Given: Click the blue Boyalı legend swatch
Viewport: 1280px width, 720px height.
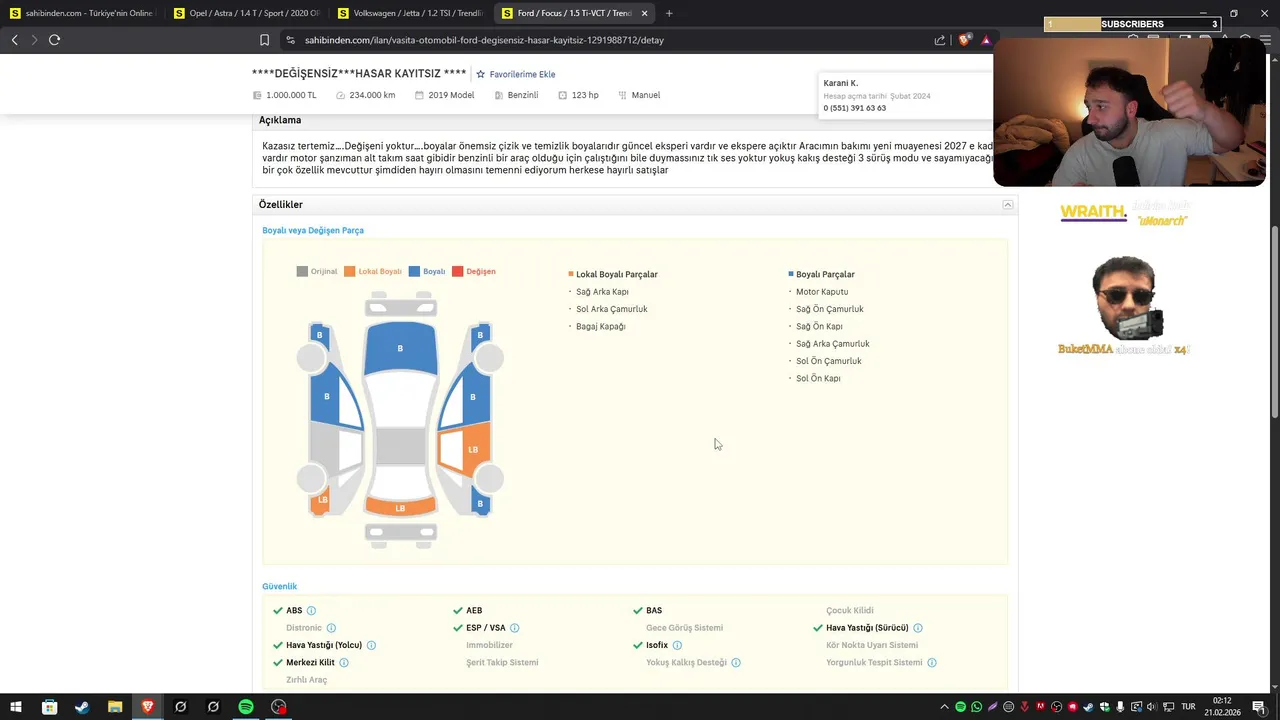Looking at the screenshot, I should (414, 271).
